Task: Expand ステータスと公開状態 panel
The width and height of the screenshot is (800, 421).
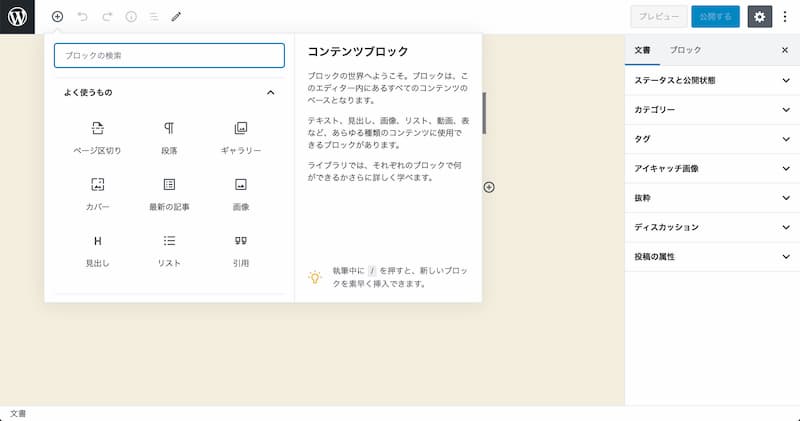Action: tap(712, 81)
